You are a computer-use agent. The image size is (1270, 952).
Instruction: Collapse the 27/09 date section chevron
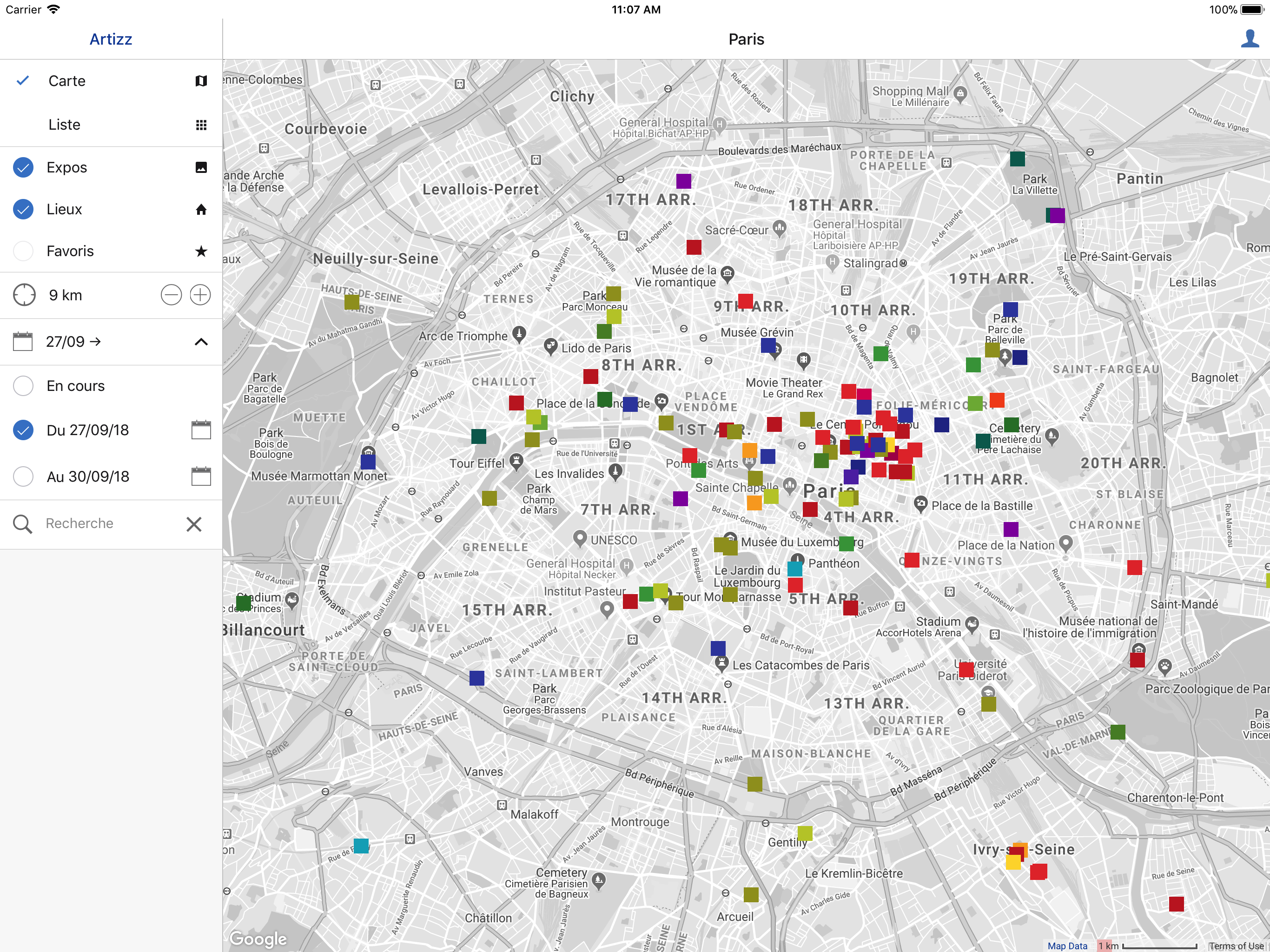click(x=201, y=342)
